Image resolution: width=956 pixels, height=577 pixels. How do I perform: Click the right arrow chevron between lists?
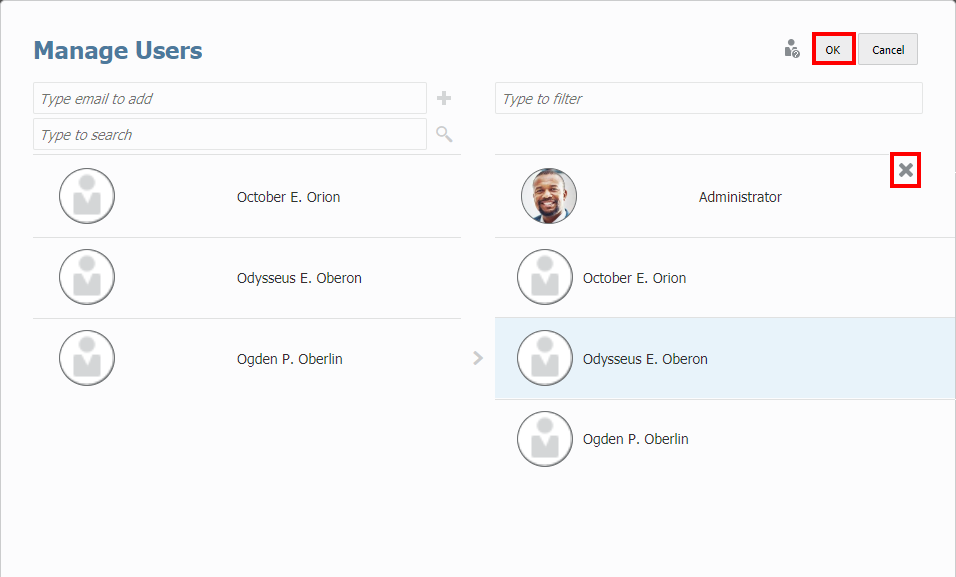(478, 358)
